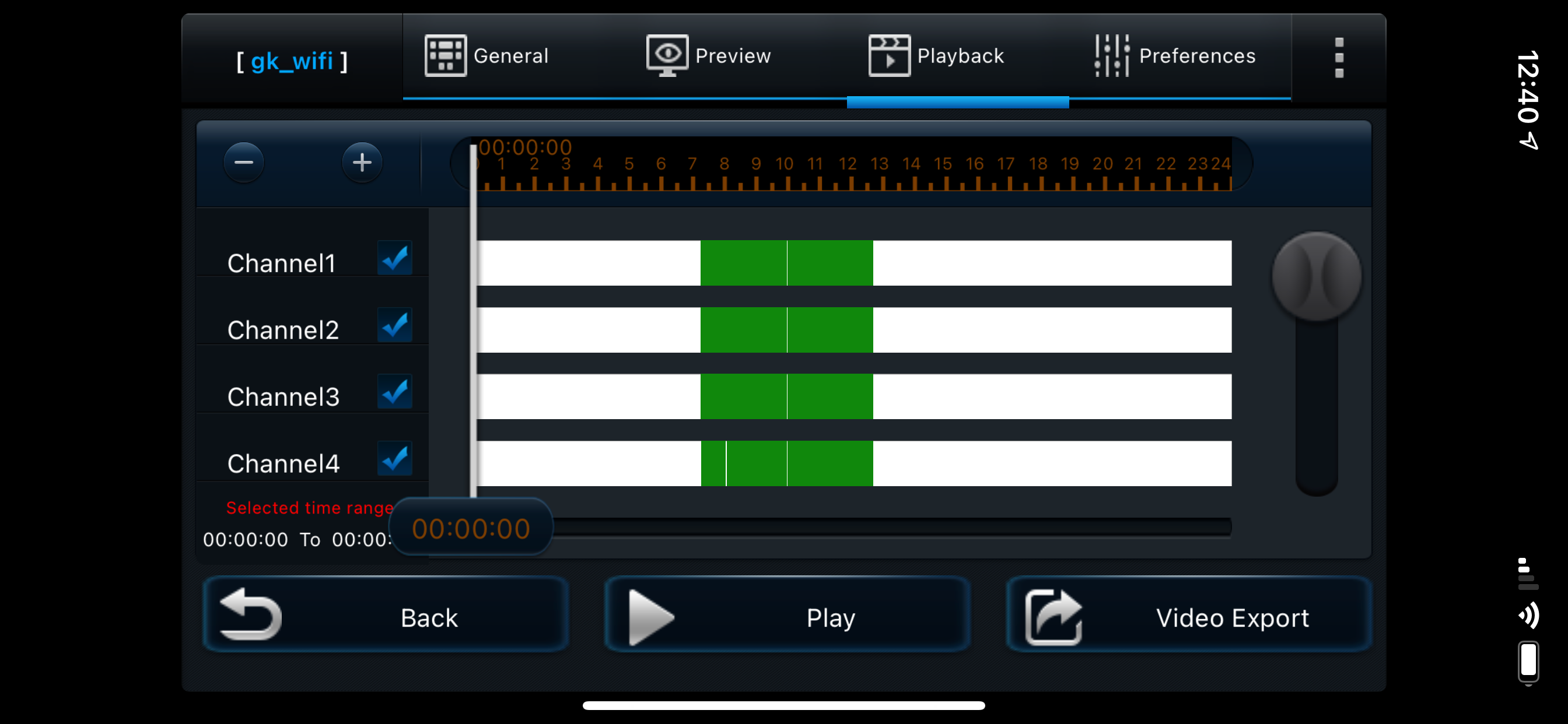Click the green recording segment in Channel1
The width and height of the screenshot is (1568, 724).
(x=743, y=263)
